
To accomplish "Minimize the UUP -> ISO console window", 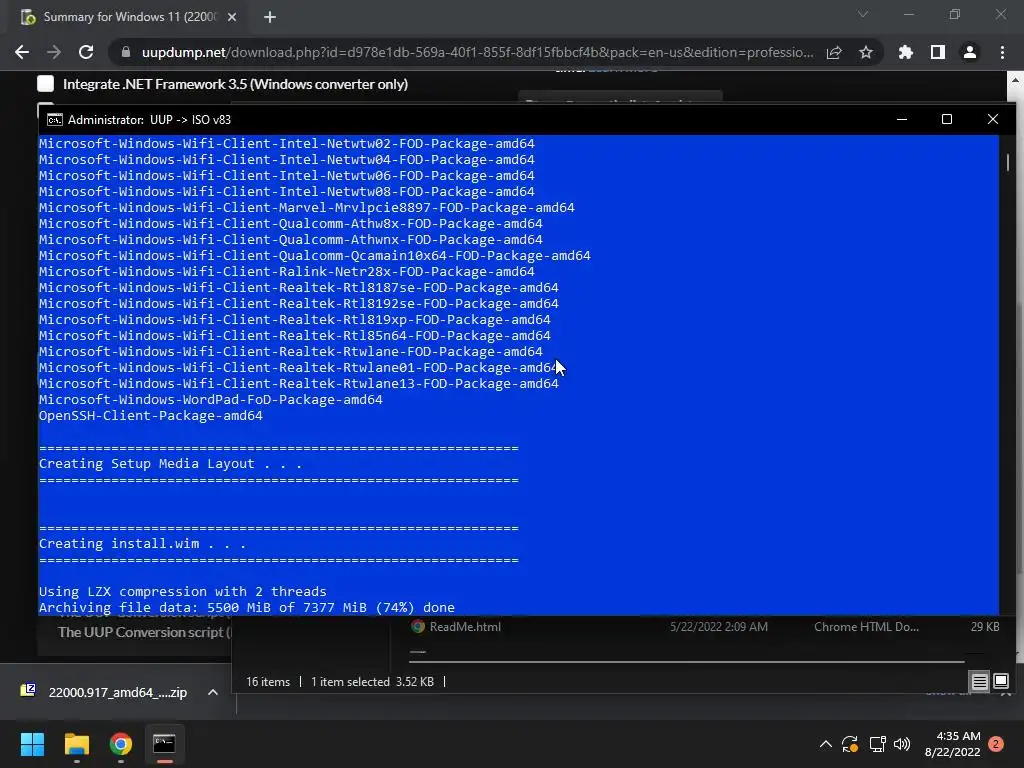I will [902, 120].
